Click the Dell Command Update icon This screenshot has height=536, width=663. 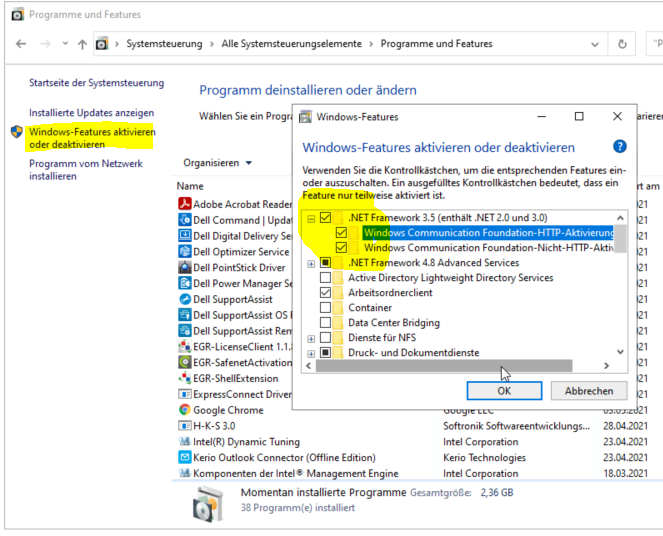184,220
